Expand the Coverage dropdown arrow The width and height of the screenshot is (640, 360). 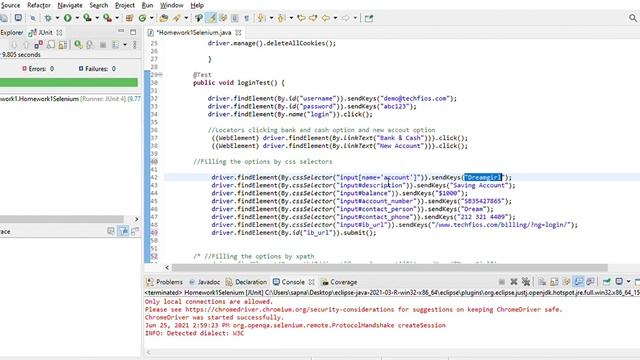97,18
